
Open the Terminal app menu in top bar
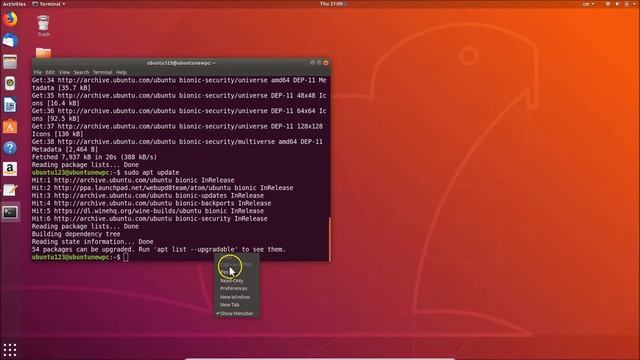(49, 4)
